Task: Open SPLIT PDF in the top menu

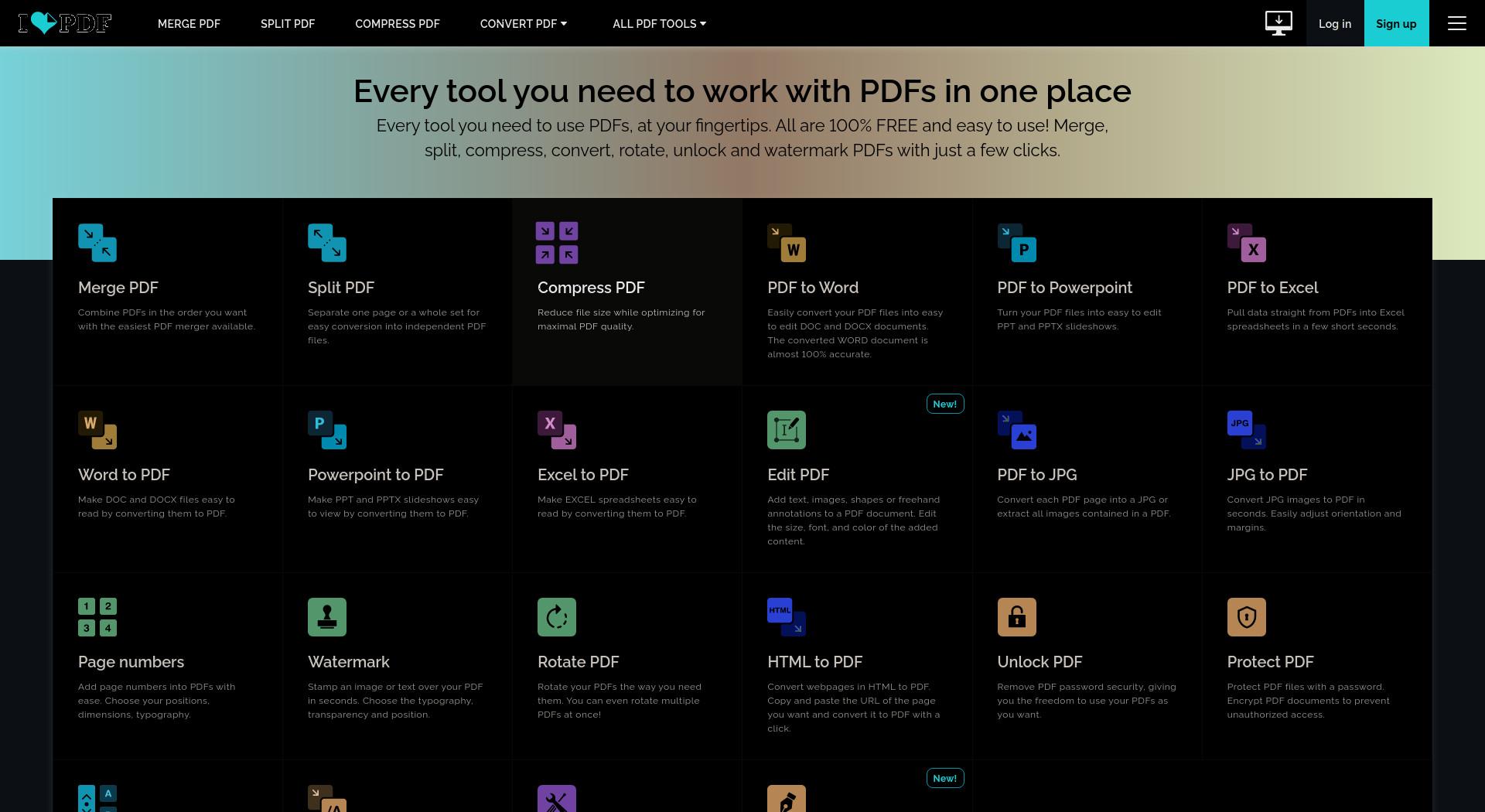Action: point(288,24)
